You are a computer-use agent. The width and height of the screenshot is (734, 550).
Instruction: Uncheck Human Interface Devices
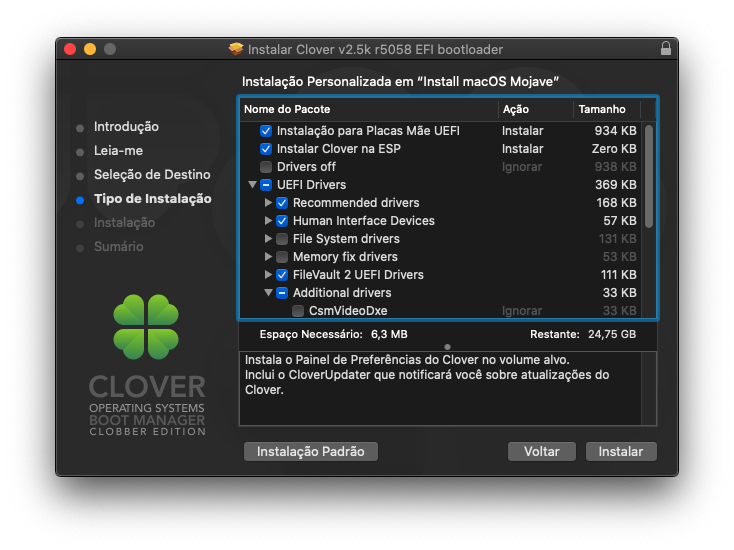pyautogui.click(x=282, y=221)
